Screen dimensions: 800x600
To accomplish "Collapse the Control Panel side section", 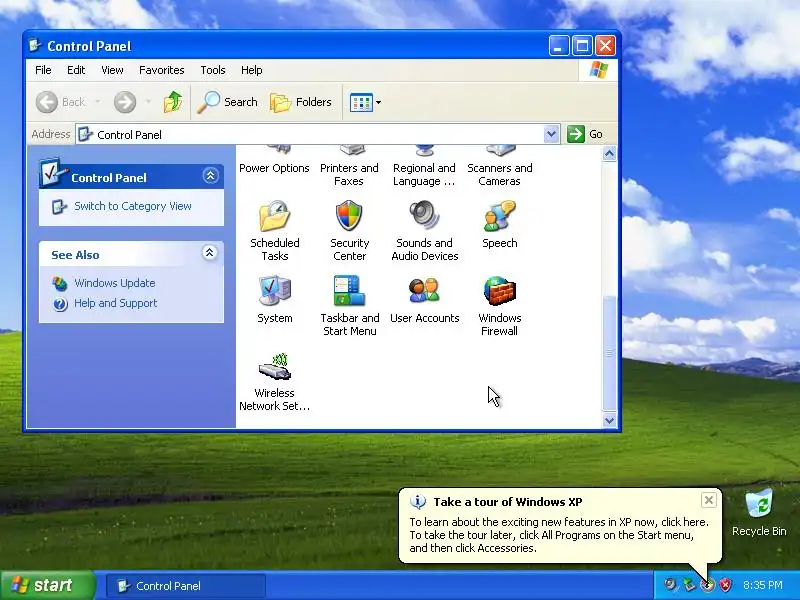I will tap(210, 176).
